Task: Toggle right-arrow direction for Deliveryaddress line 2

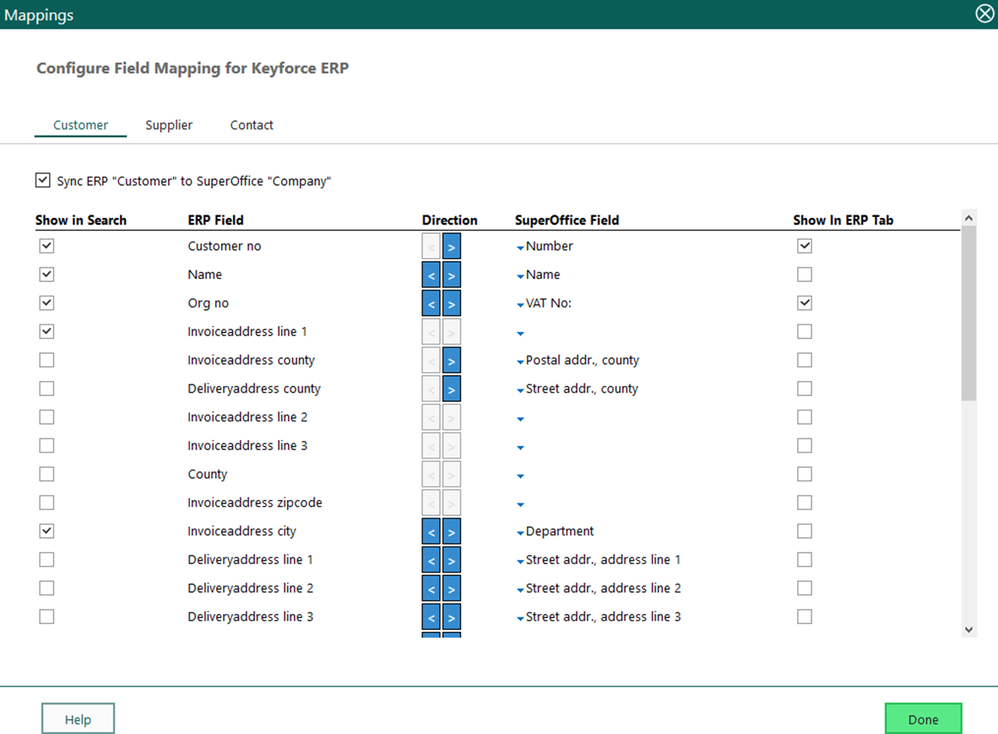Action: pos(451,589)
